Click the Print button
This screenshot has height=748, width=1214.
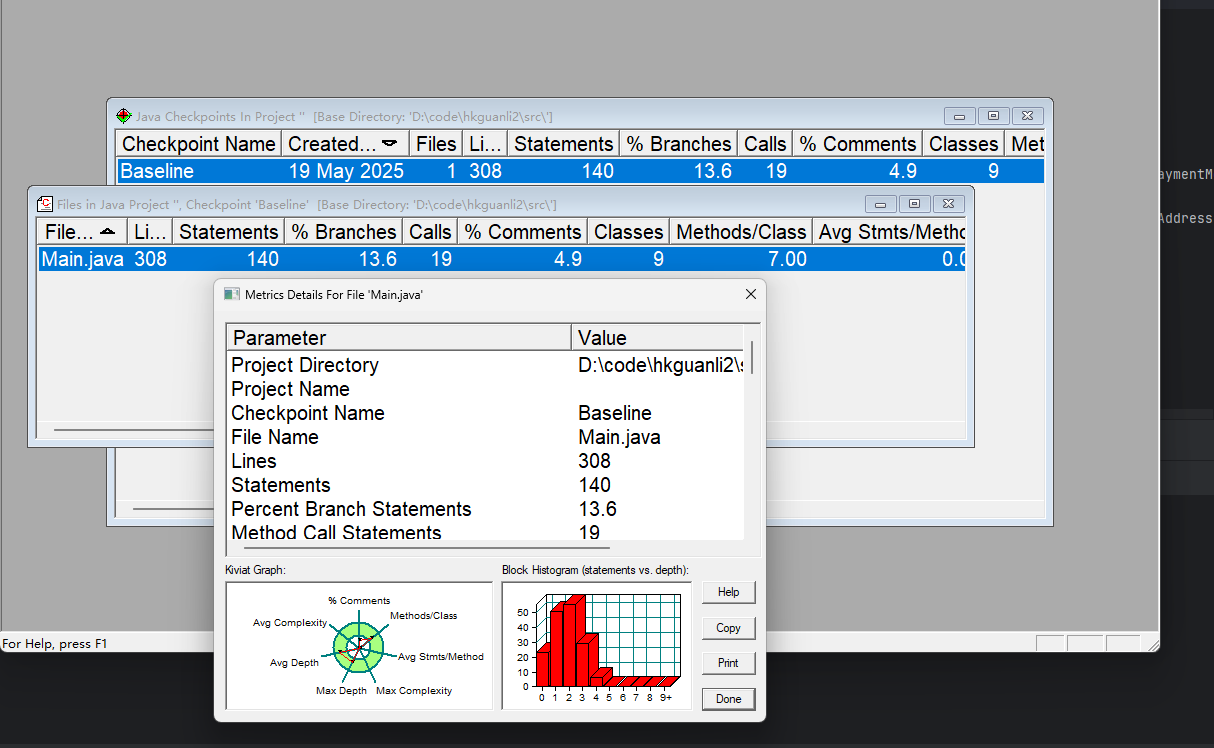pos(728,663)
